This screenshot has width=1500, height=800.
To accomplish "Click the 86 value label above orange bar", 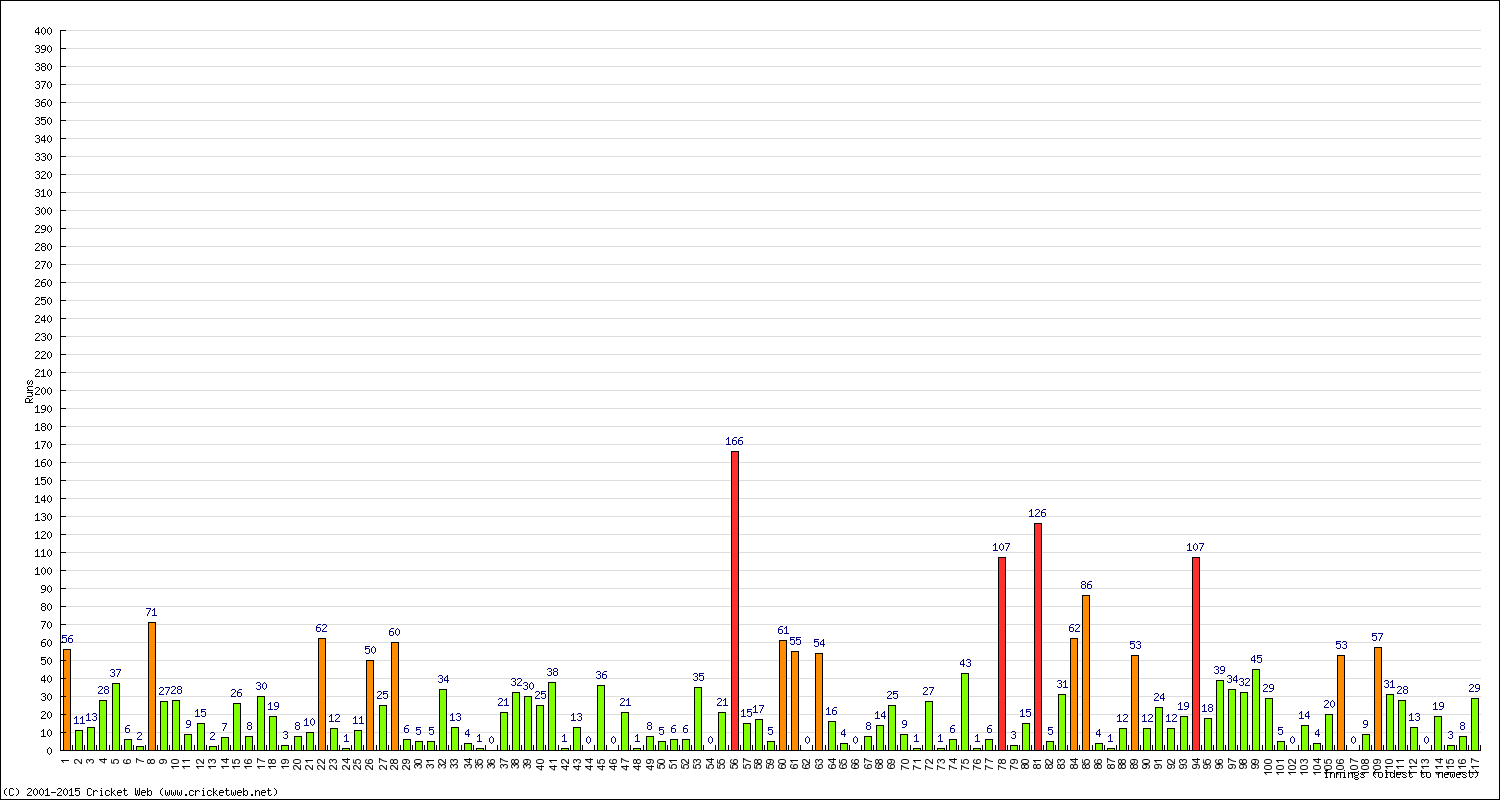I will point(1086,585).
